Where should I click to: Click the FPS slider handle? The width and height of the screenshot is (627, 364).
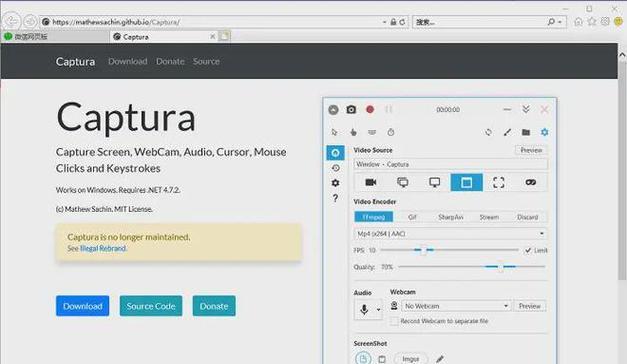(x=423, y=250)
